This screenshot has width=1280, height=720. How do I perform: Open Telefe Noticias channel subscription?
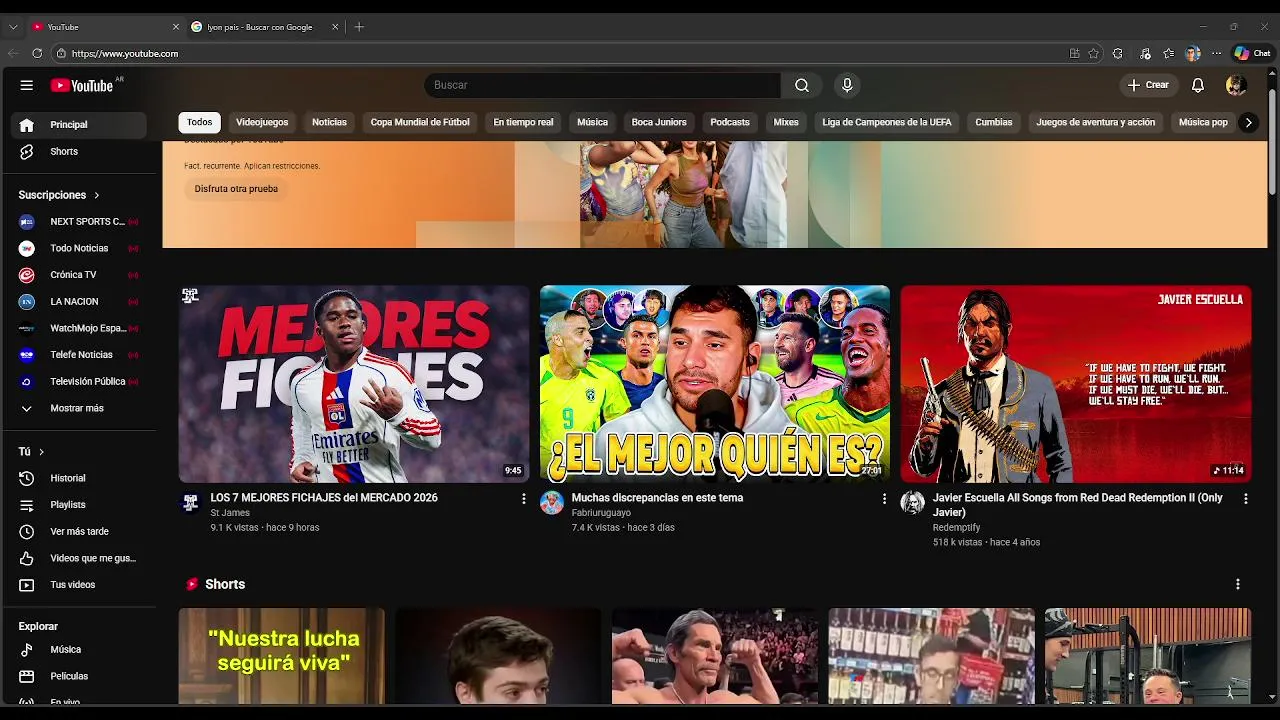[79, 355]
